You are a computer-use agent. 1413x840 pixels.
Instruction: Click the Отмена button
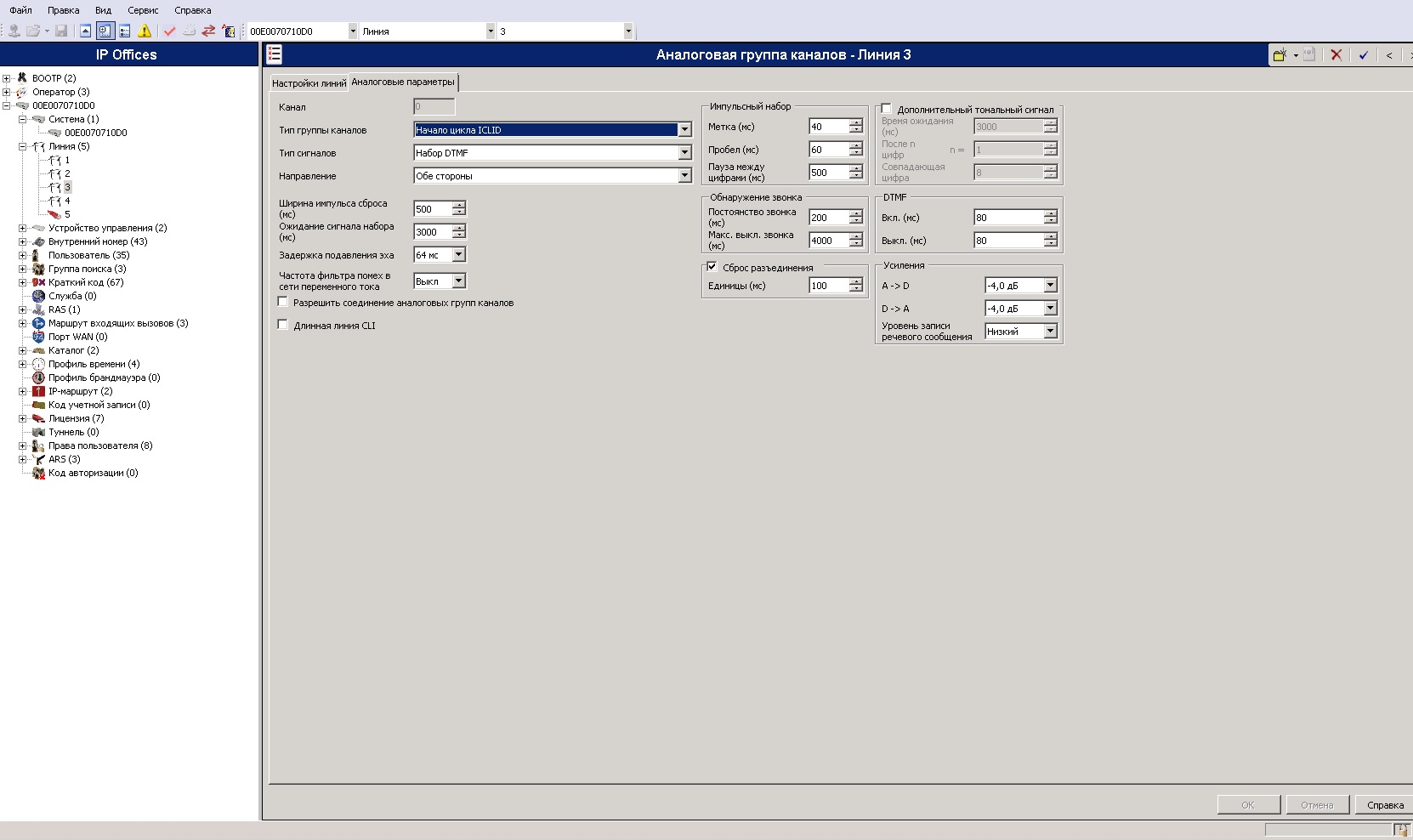(1317, 805)
